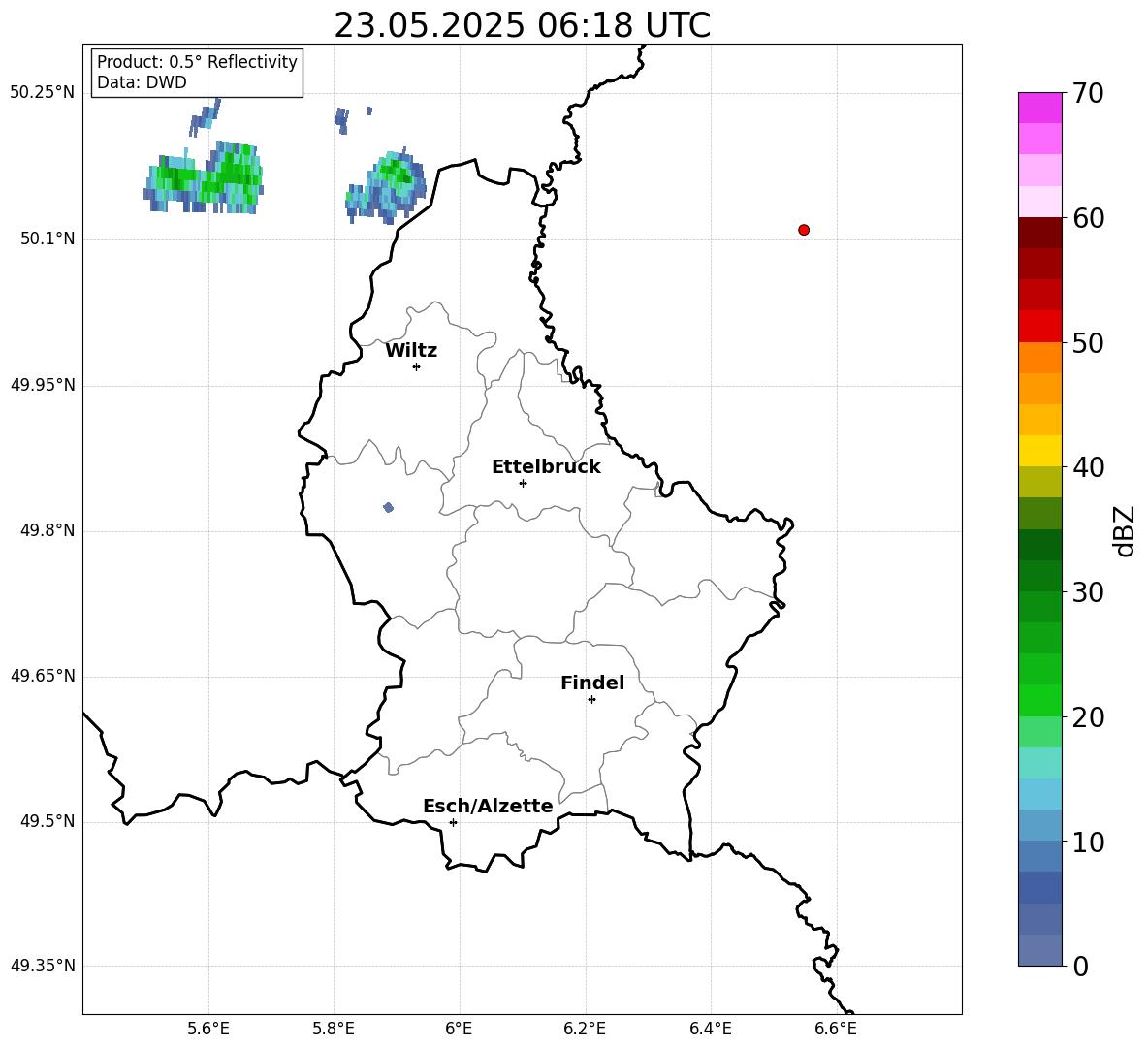Click the 40 tick on the colorbar
Viewport: 1148px width, 1048px height.
[x=1087, y=467]
